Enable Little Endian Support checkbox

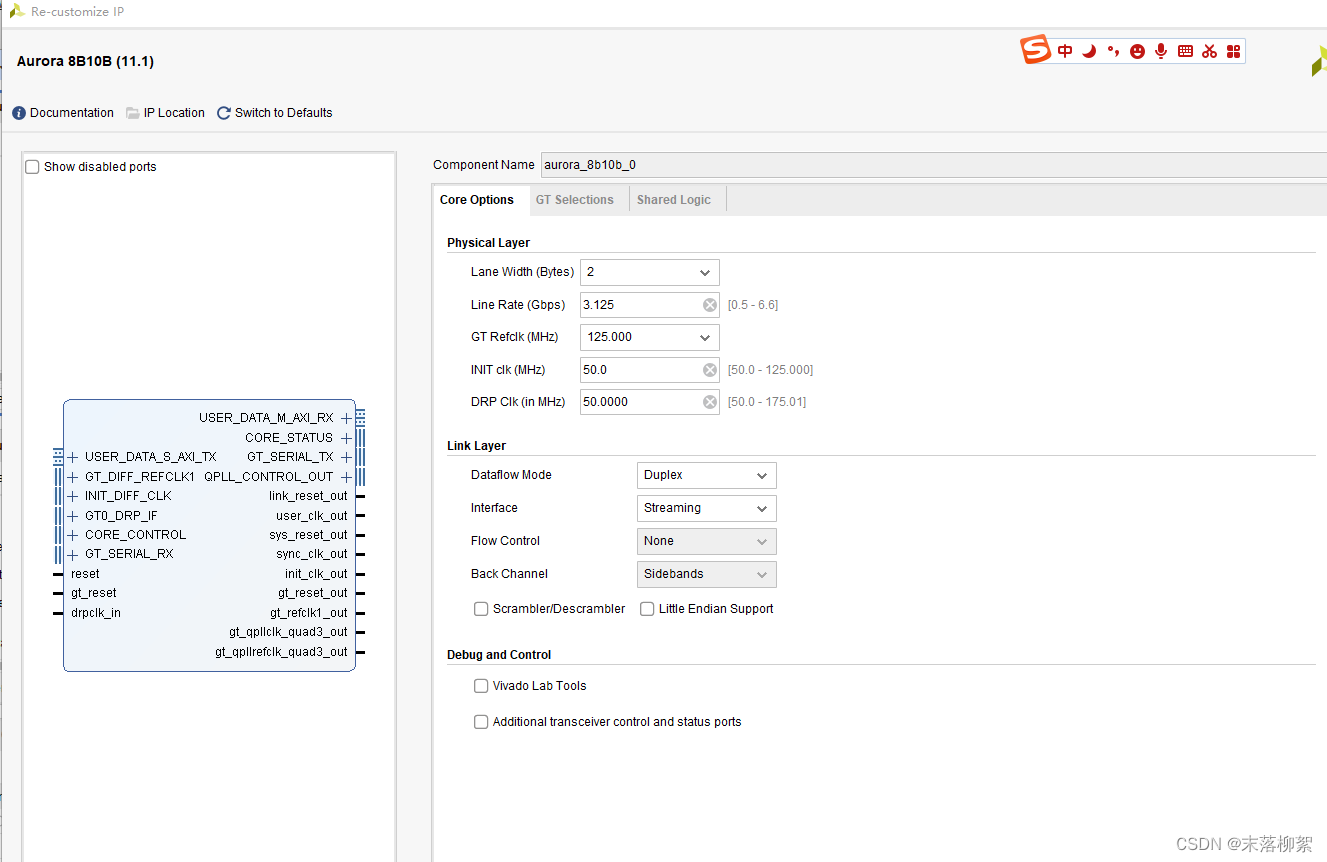coord(647,609)
